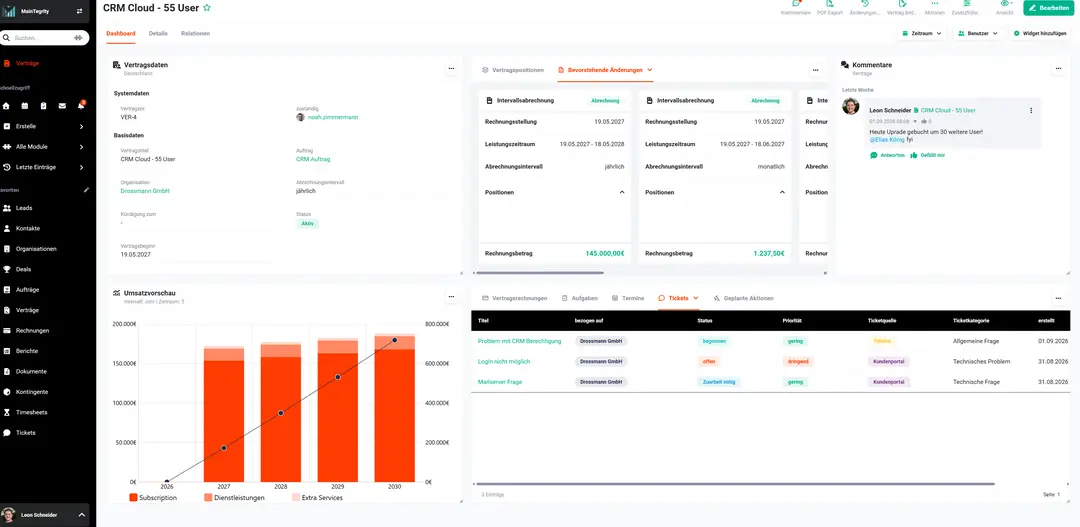Toggle Extra Services series in chart legend
This screenshot has width=1080, height=527.
(317, 497)
